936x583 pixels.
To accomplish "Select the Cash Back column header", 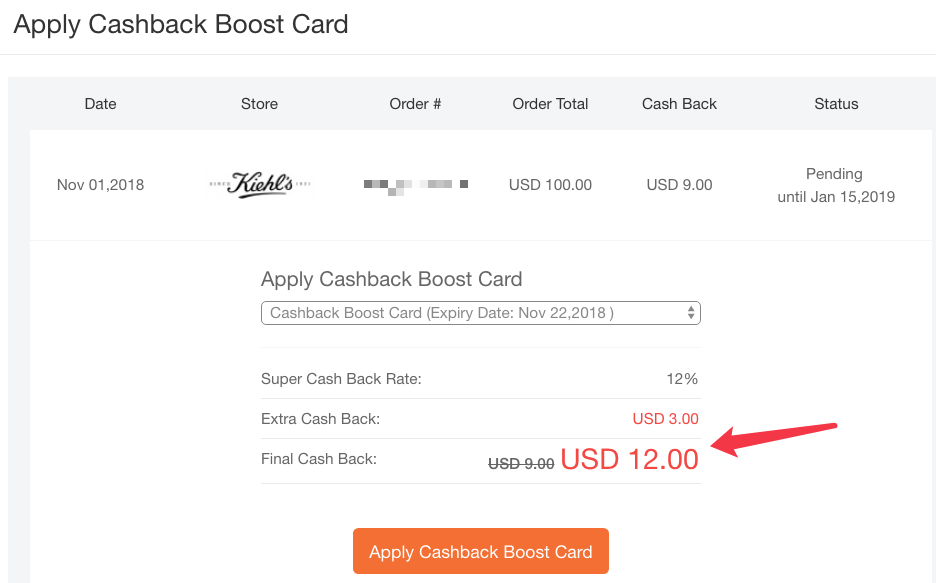I will click(679, 104).
